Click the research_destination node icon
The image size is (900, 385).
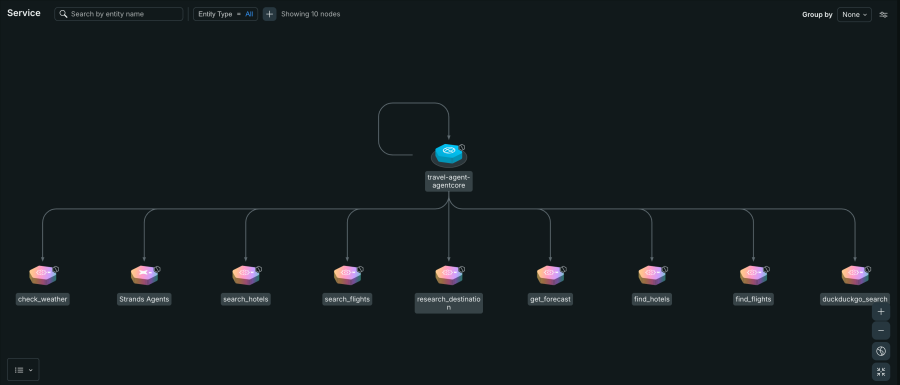pyautogui.click(x=449, y=275)
